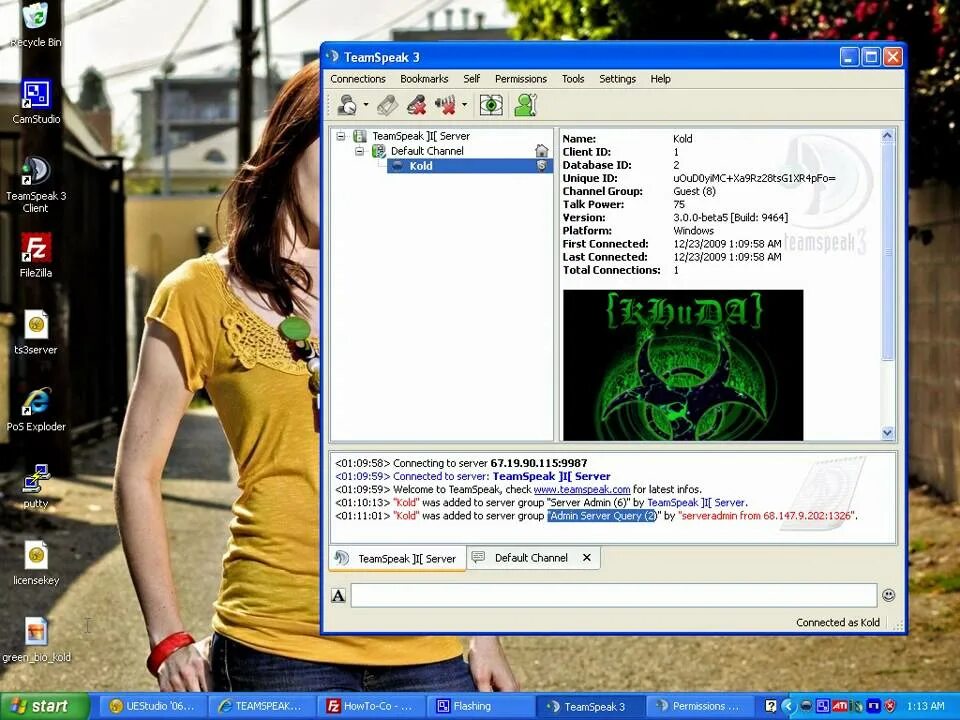Viewport: 960px width, 720px height.
Task: Expand hidden tray icons with the arrow
Action: coord(787,707)
